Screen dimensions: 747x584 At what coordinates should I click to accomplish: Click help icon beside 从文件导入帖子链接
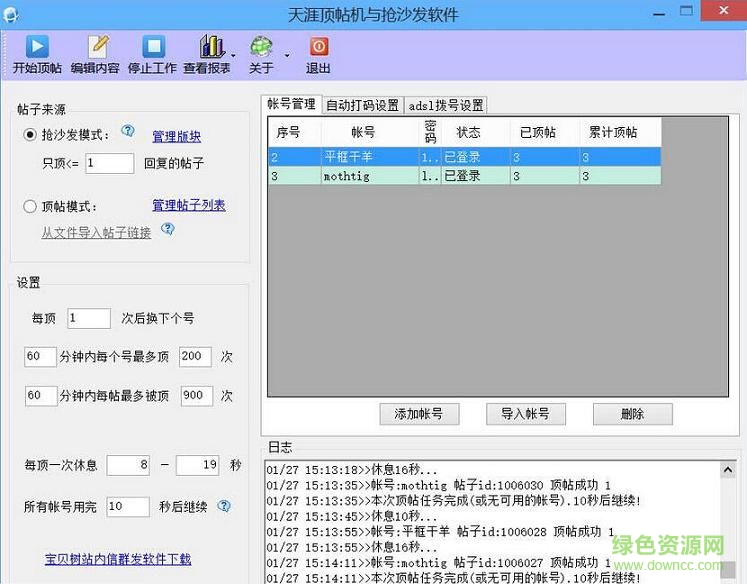pos(168,229)
